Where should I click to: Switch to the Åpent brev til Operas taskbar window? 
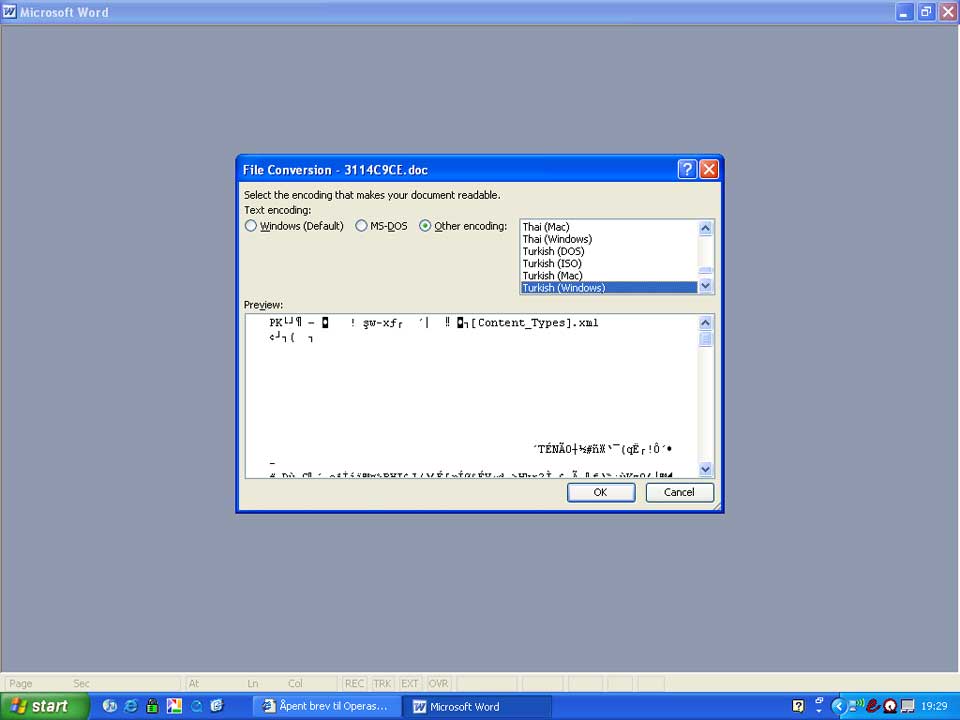point(326,706)
